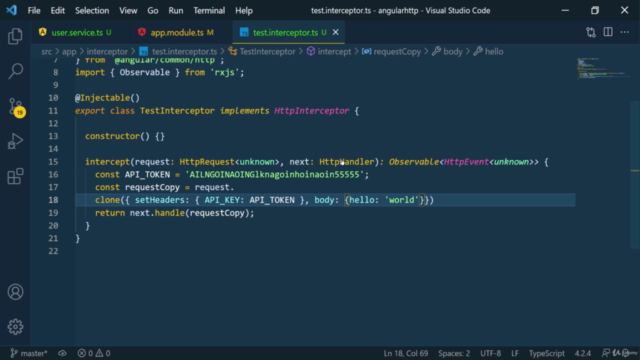Close the test.interceptor.ts tab
The width and height of the screenshot is (640, 360).
click(x=336, y=32)
